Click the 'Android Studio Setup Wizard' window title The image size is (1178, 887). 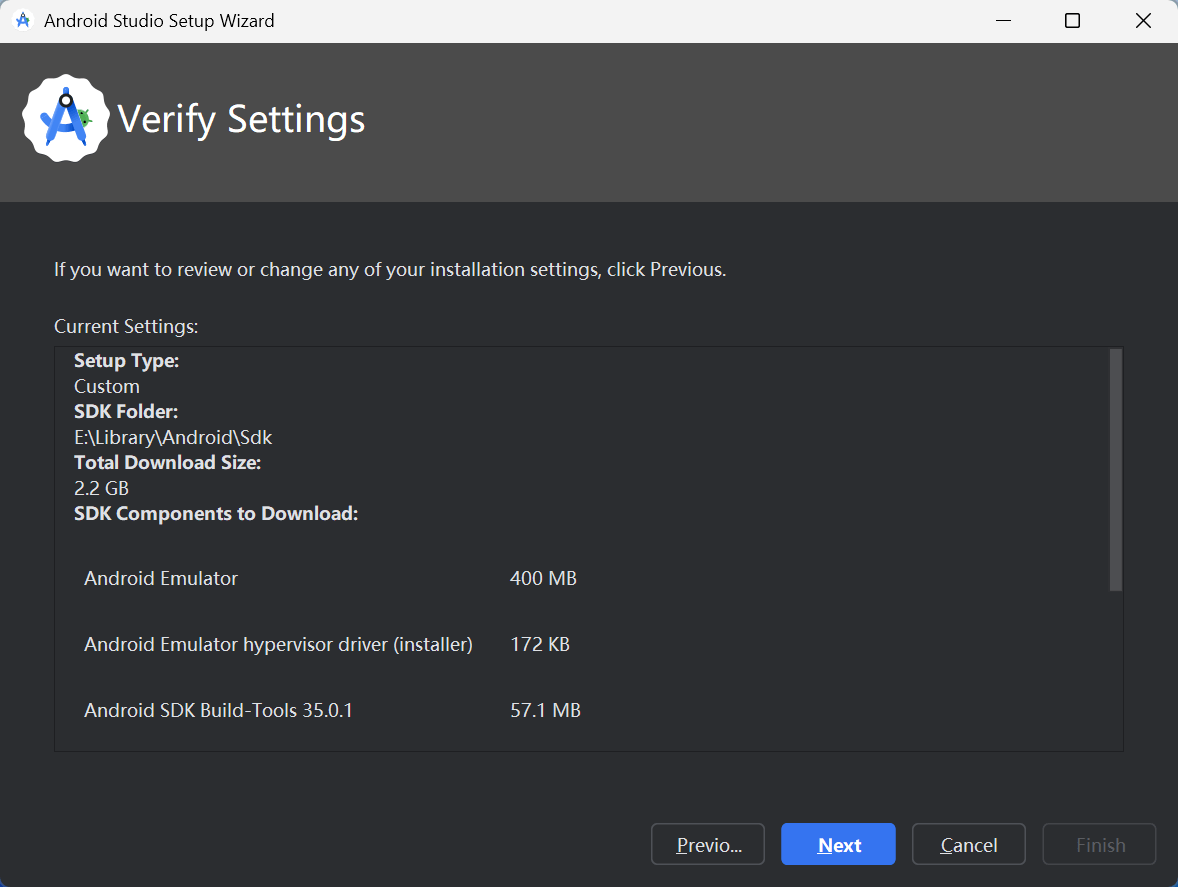coord(159,21)
